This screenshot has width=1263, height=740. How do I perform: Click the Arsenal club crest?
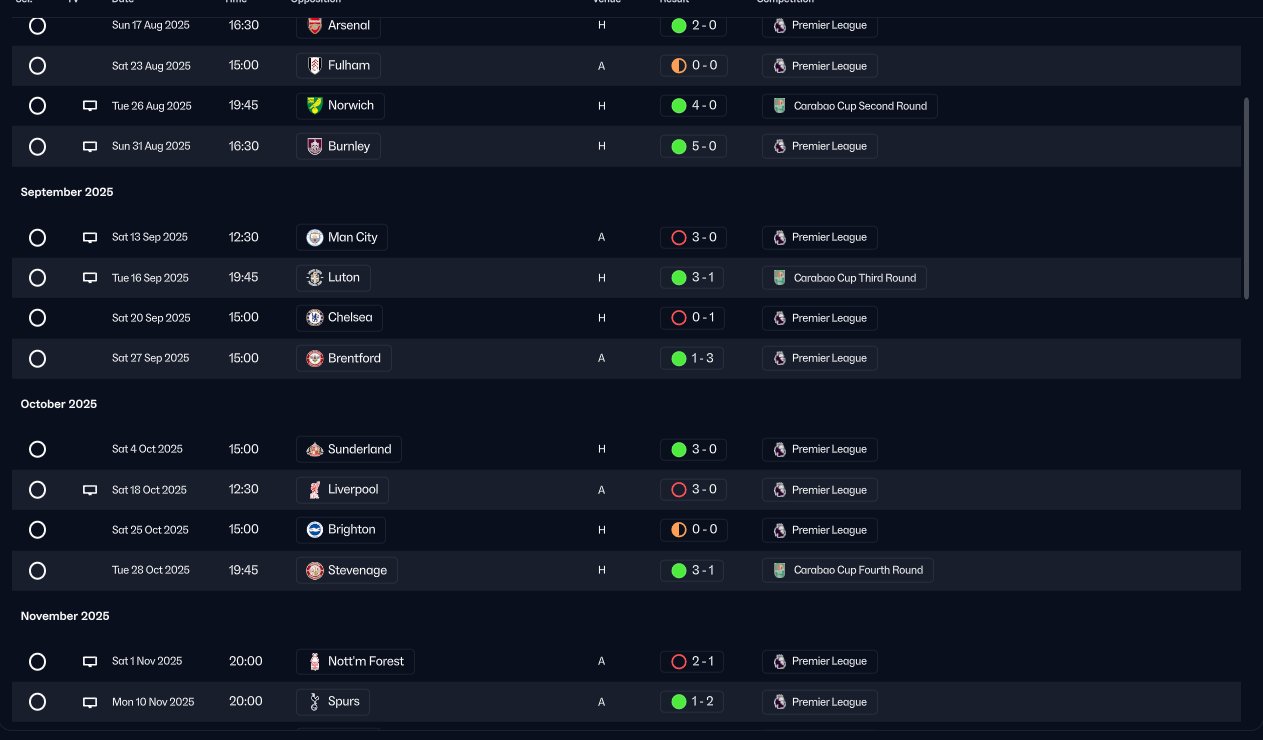tap(314, 26)
